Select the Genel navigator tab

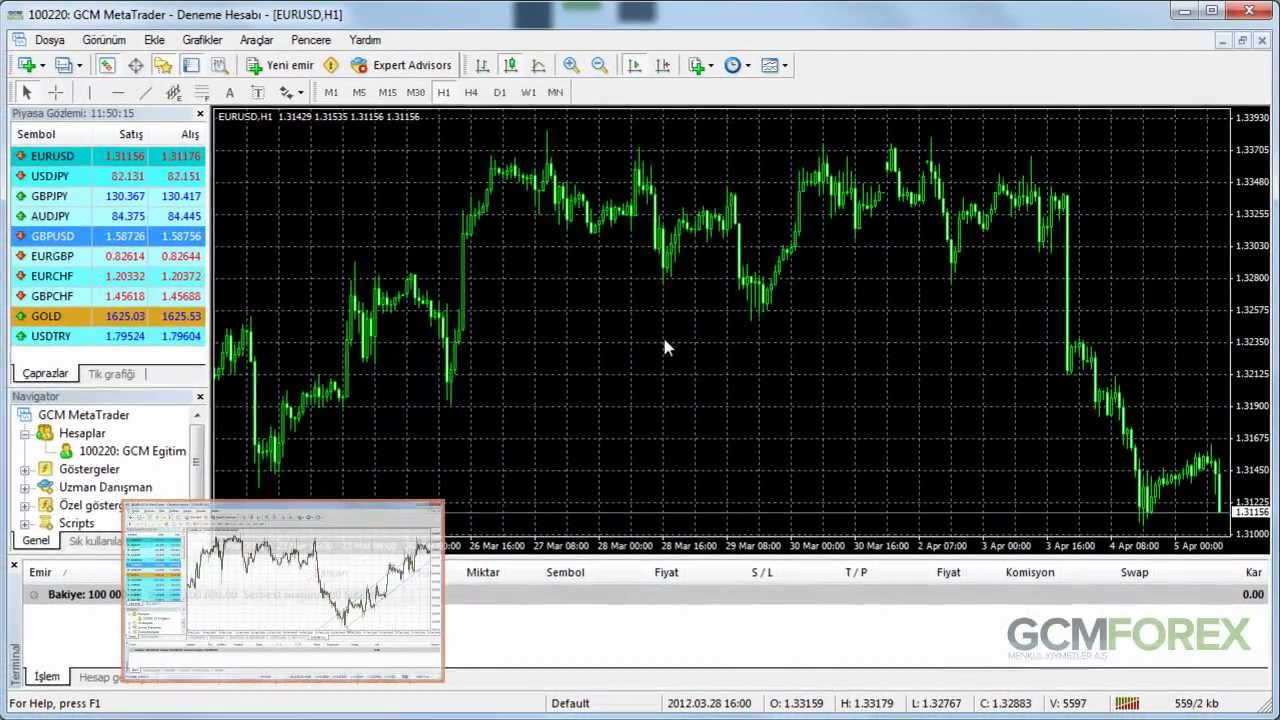pyautogui.click(x=36, y=540)
